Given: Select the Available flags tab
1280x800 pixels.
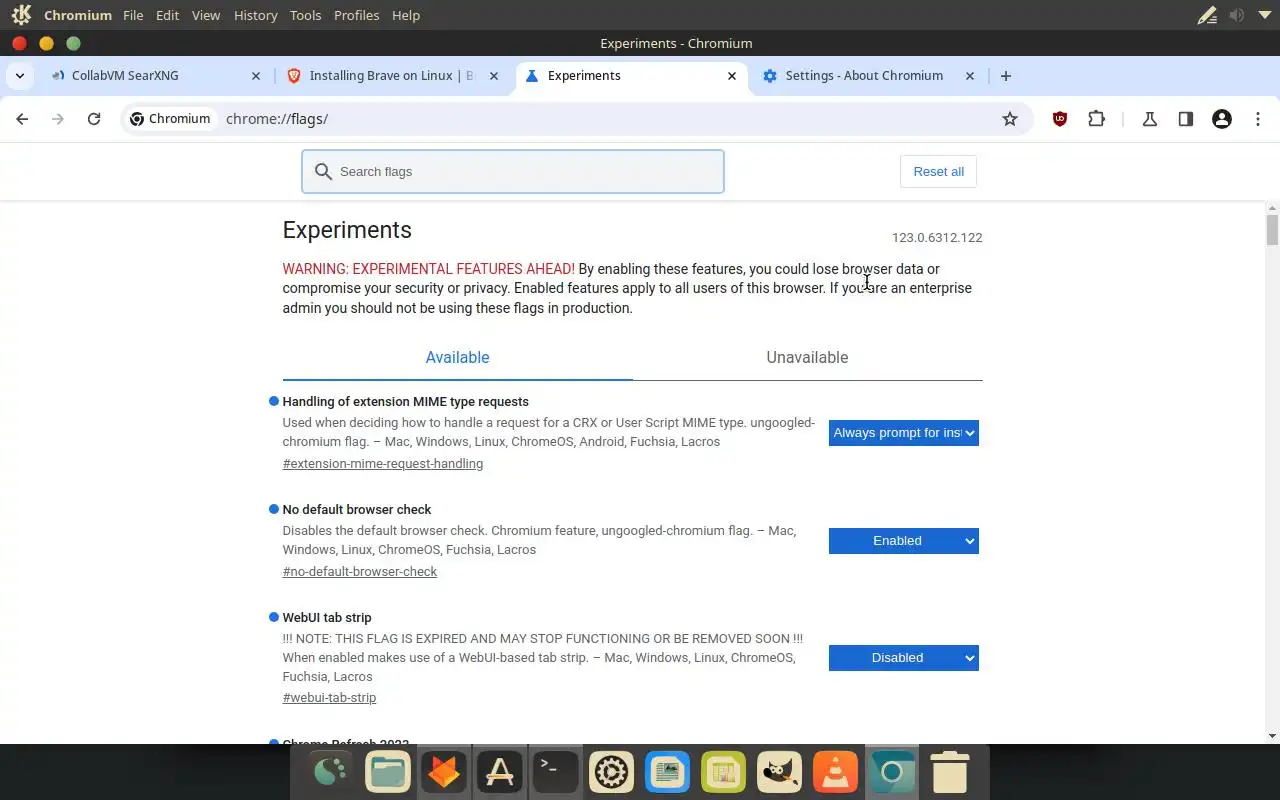Looking at the screenshot, I should [457, 358].
